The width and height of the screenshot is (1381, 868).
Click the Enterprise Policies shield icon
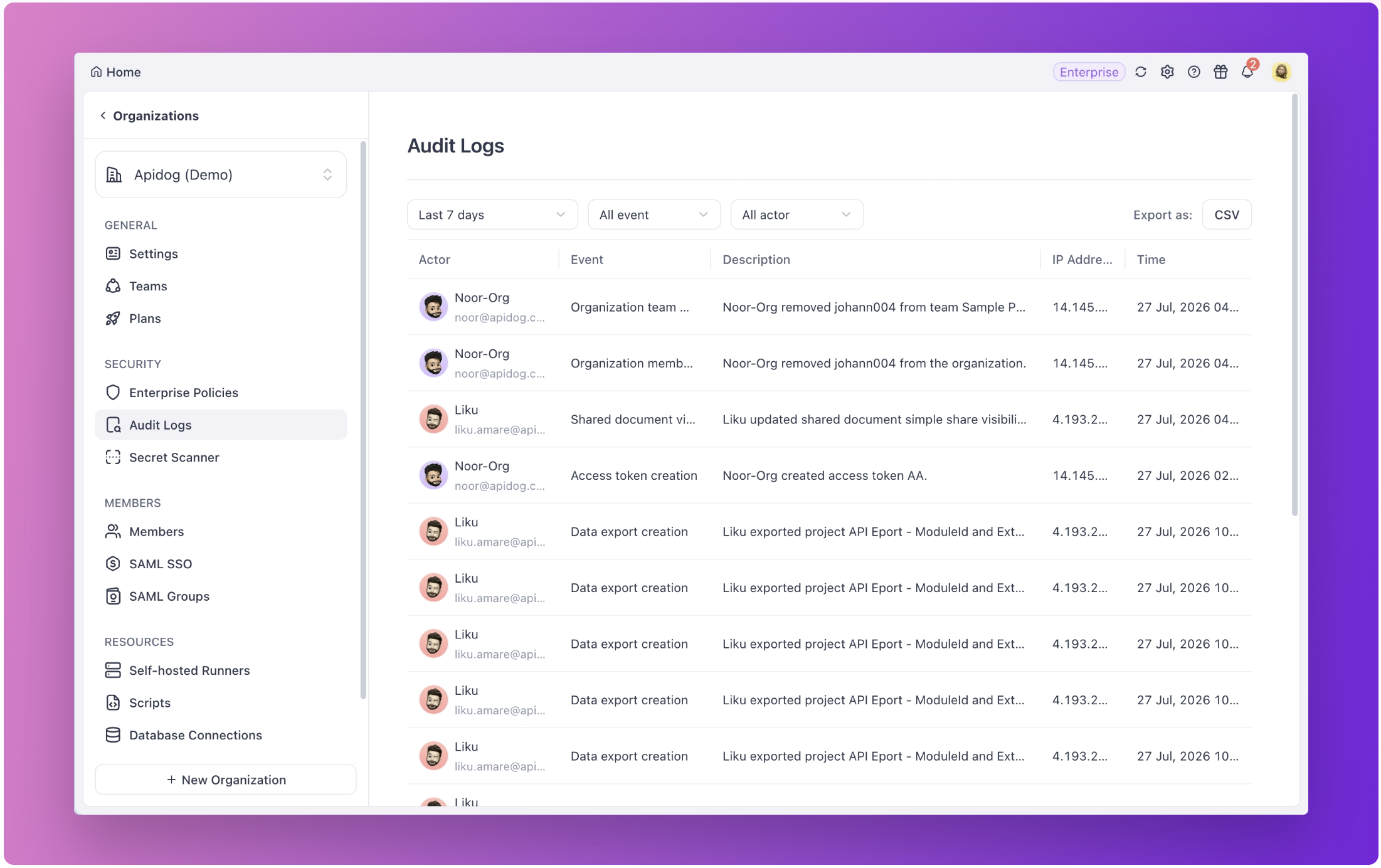coord(113,393)
